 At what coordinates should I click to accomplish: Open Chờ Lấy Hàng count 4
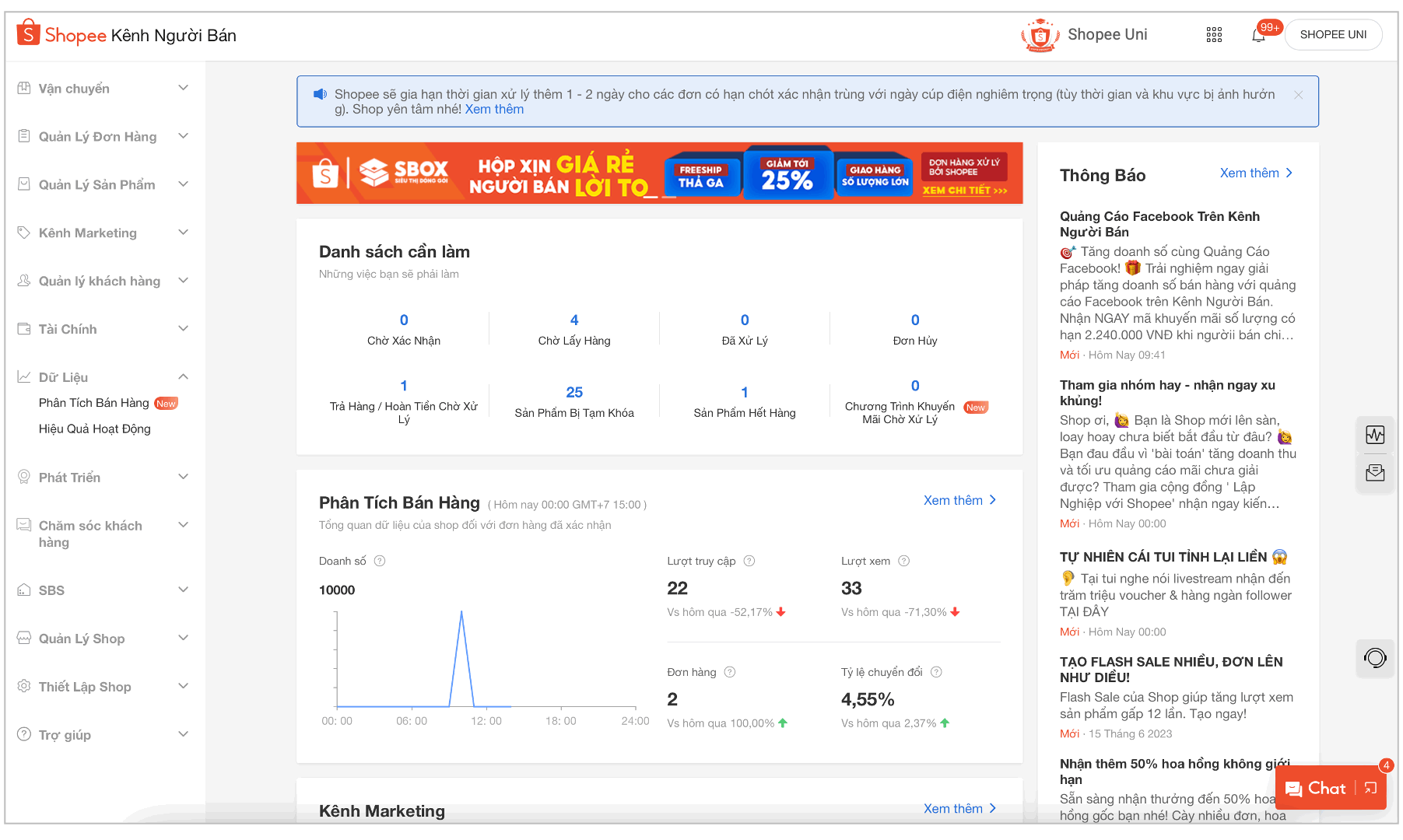[574, 320]
